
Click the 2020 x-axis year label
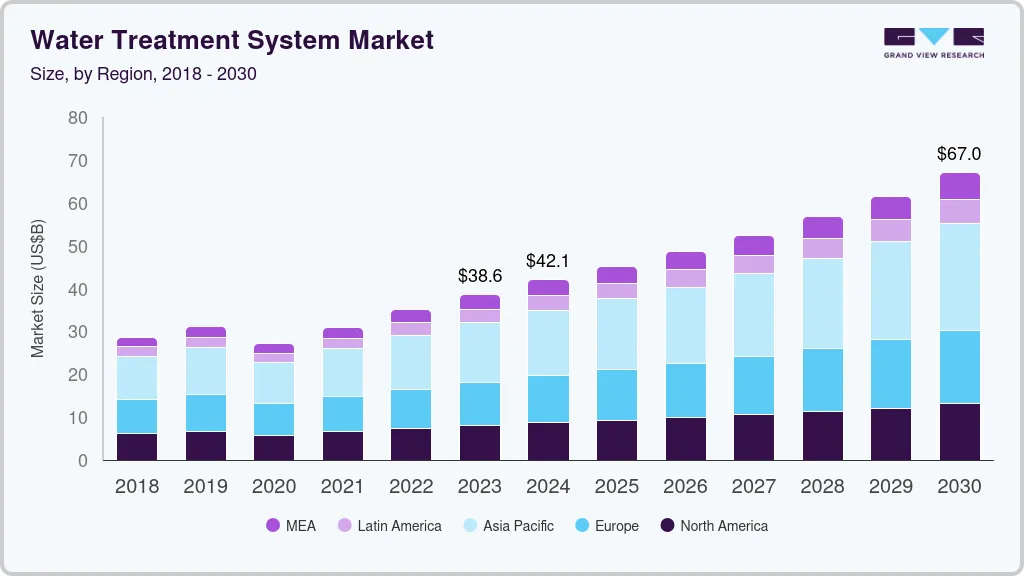(274, 487)
